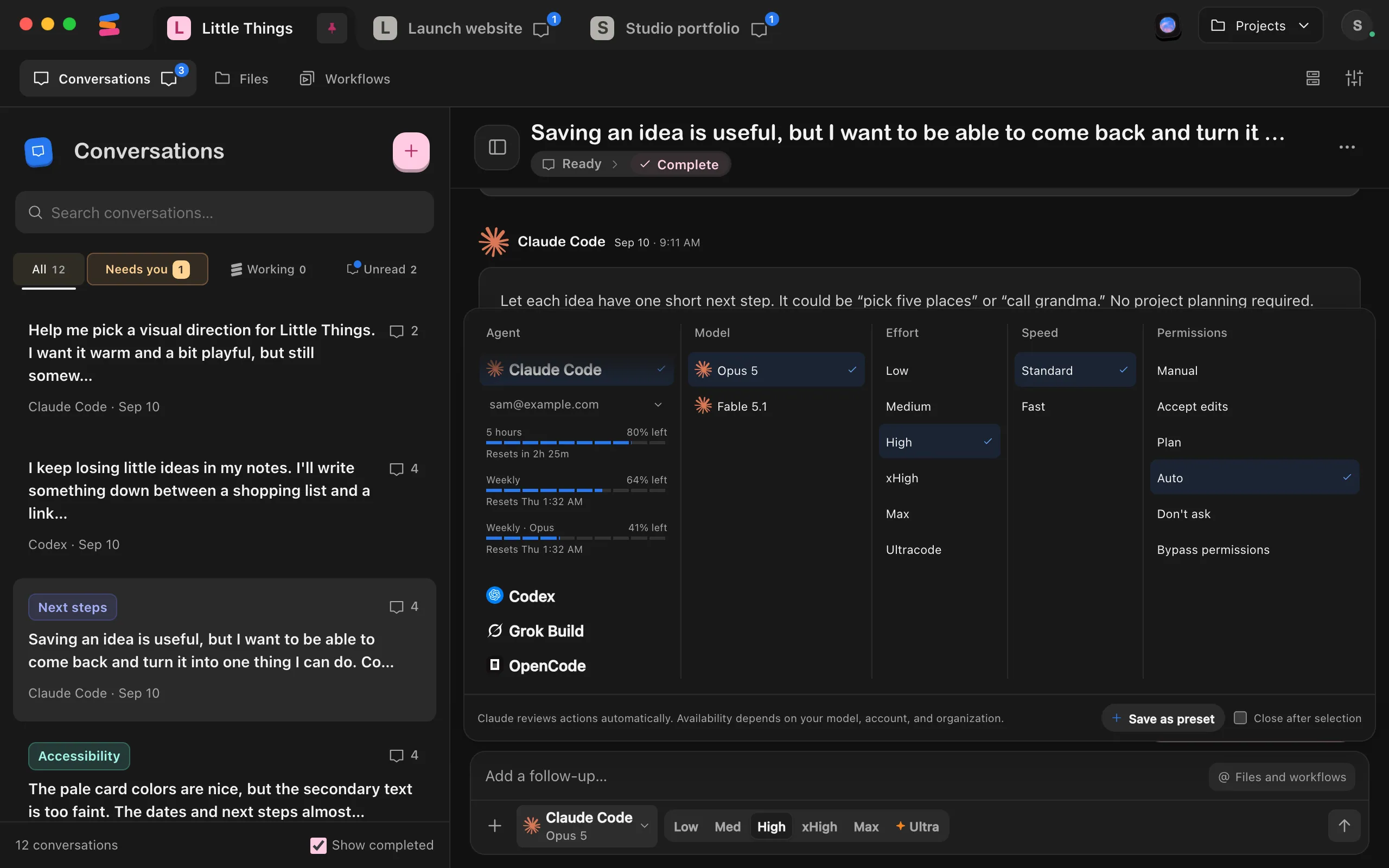The width and height of the screenshot is (1389, 868).
Task: Select the Codex agent
Action: [x=576, y=596]
